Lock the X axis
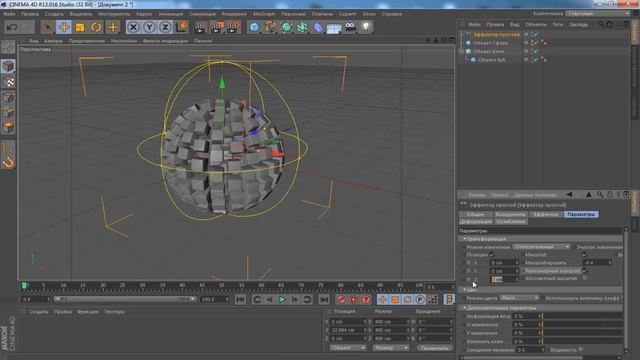This screenshot has width=640, height=360. point(133,27)
